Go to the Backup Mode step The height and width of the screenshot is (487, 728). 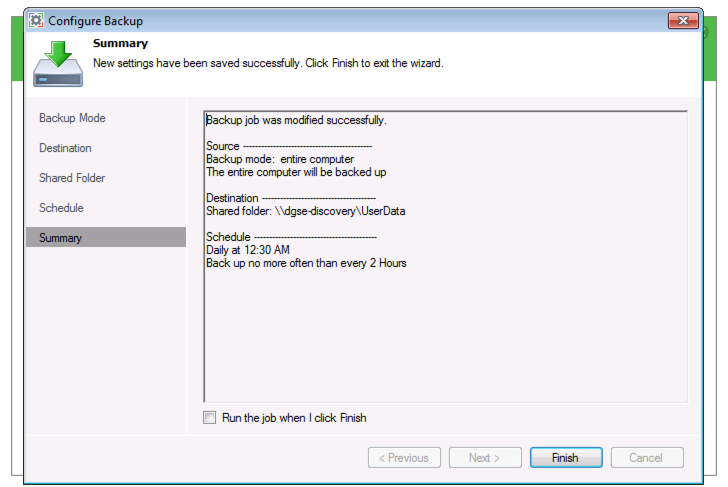pos(72,118)
